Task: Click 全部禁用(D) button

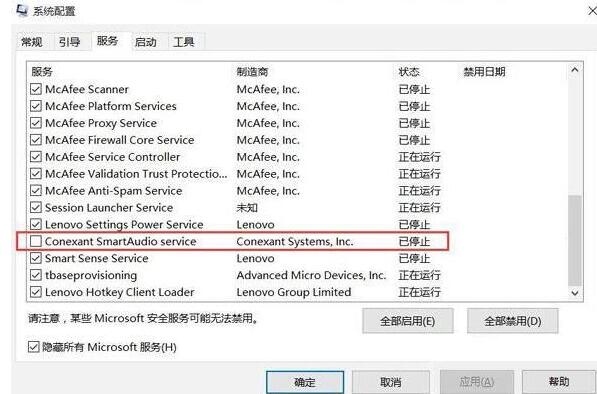Action: 513,321
